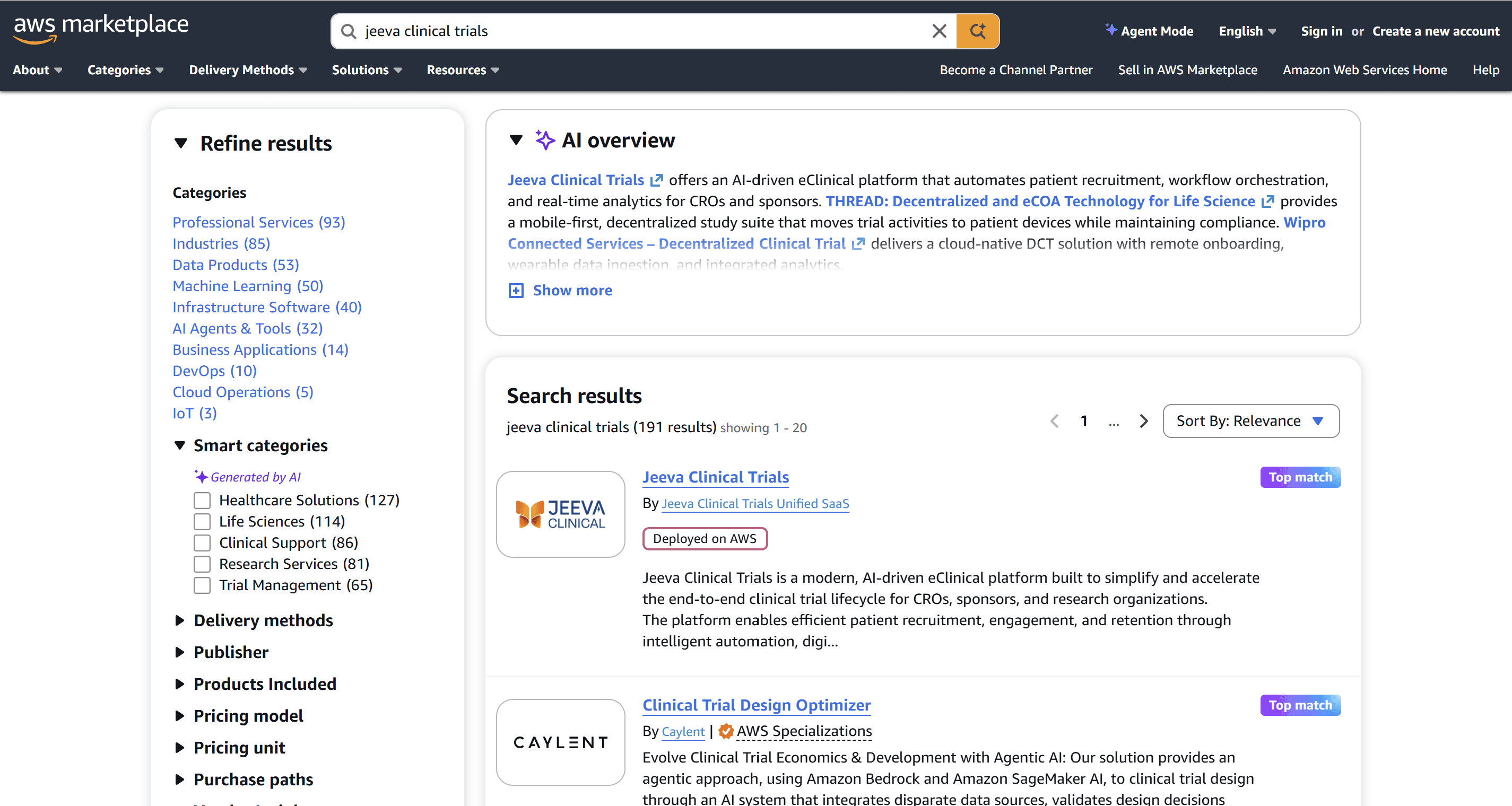Check the Healthcare Solutions checkbox
1512x806 pixels.
[202, 501]
